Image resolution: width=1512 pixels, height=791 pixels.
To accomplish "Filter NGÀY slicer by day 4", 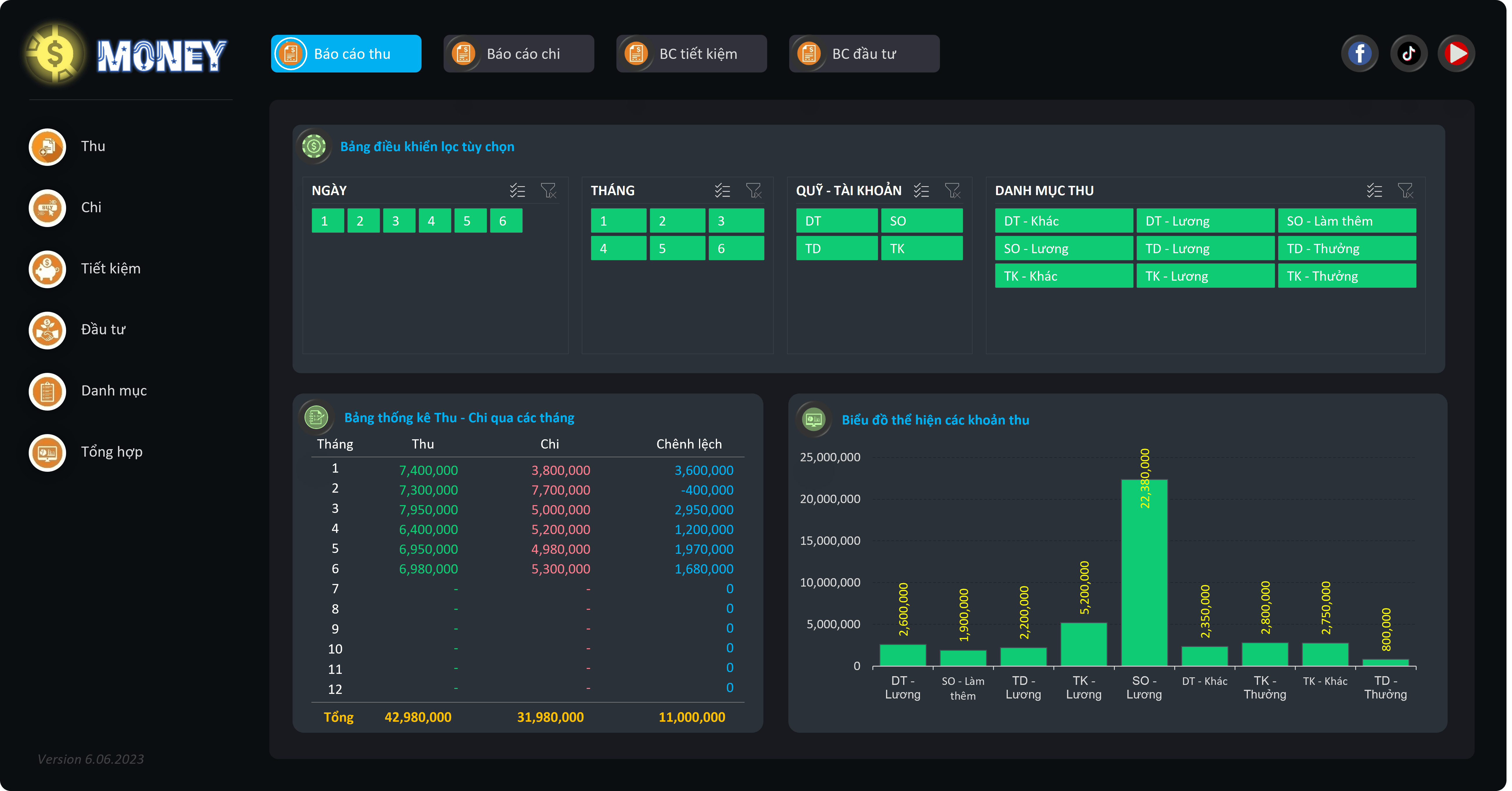I will click(x=434, y=221).
